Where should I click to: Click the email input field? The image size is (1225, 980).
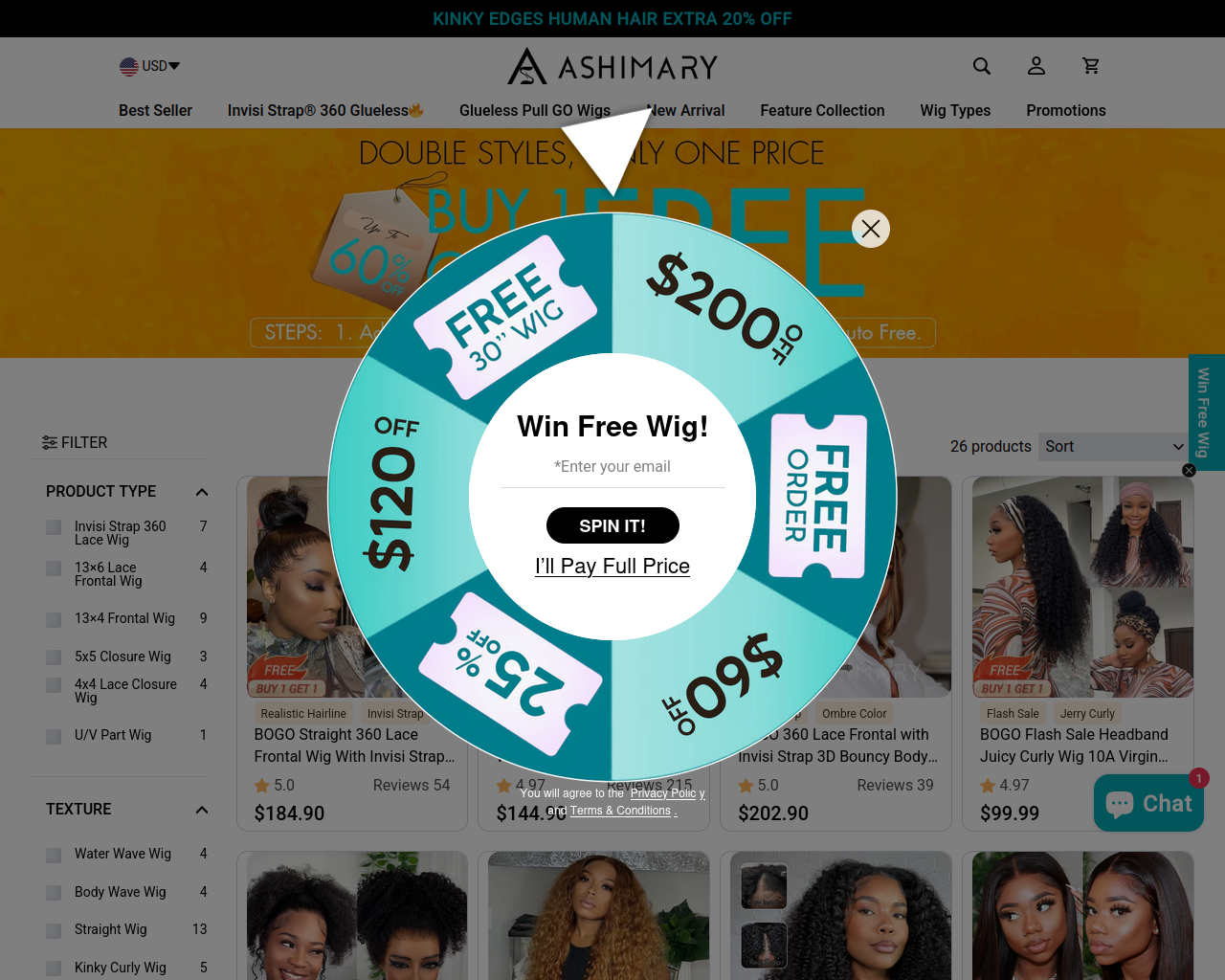coord(612,467)
